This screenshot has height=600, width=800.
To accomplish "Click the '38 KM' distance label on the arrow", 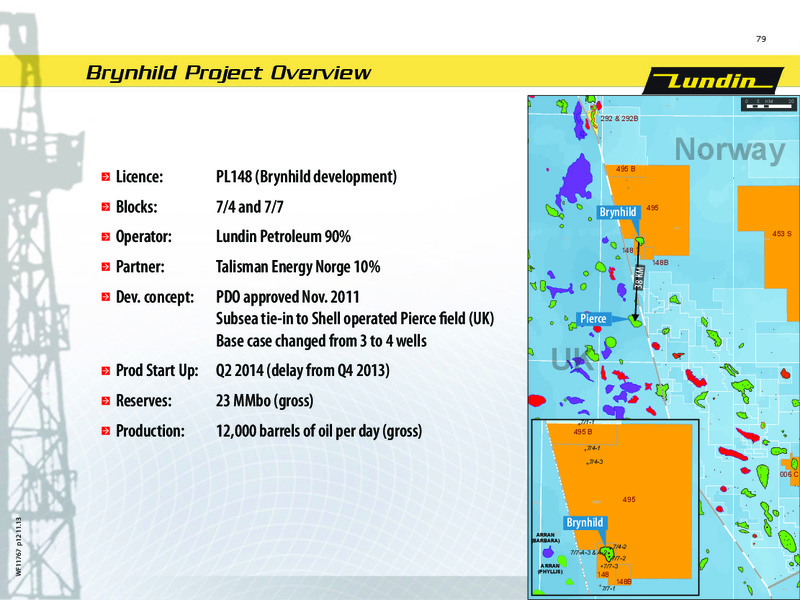I will click(x=640, y=277).
